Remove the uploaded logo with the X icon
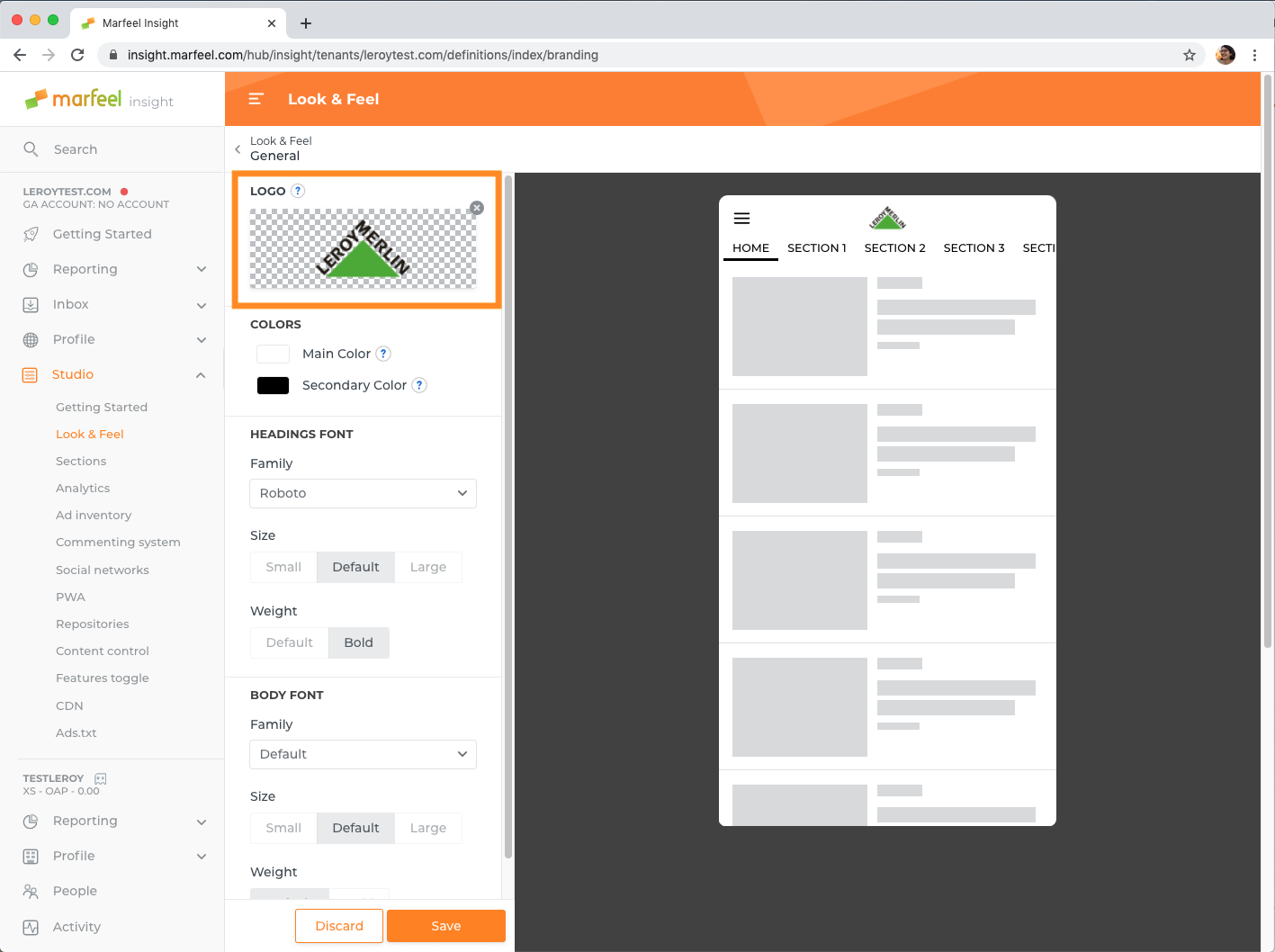Viewport: 1275px width, 952px height. click(x=477, y=208)
